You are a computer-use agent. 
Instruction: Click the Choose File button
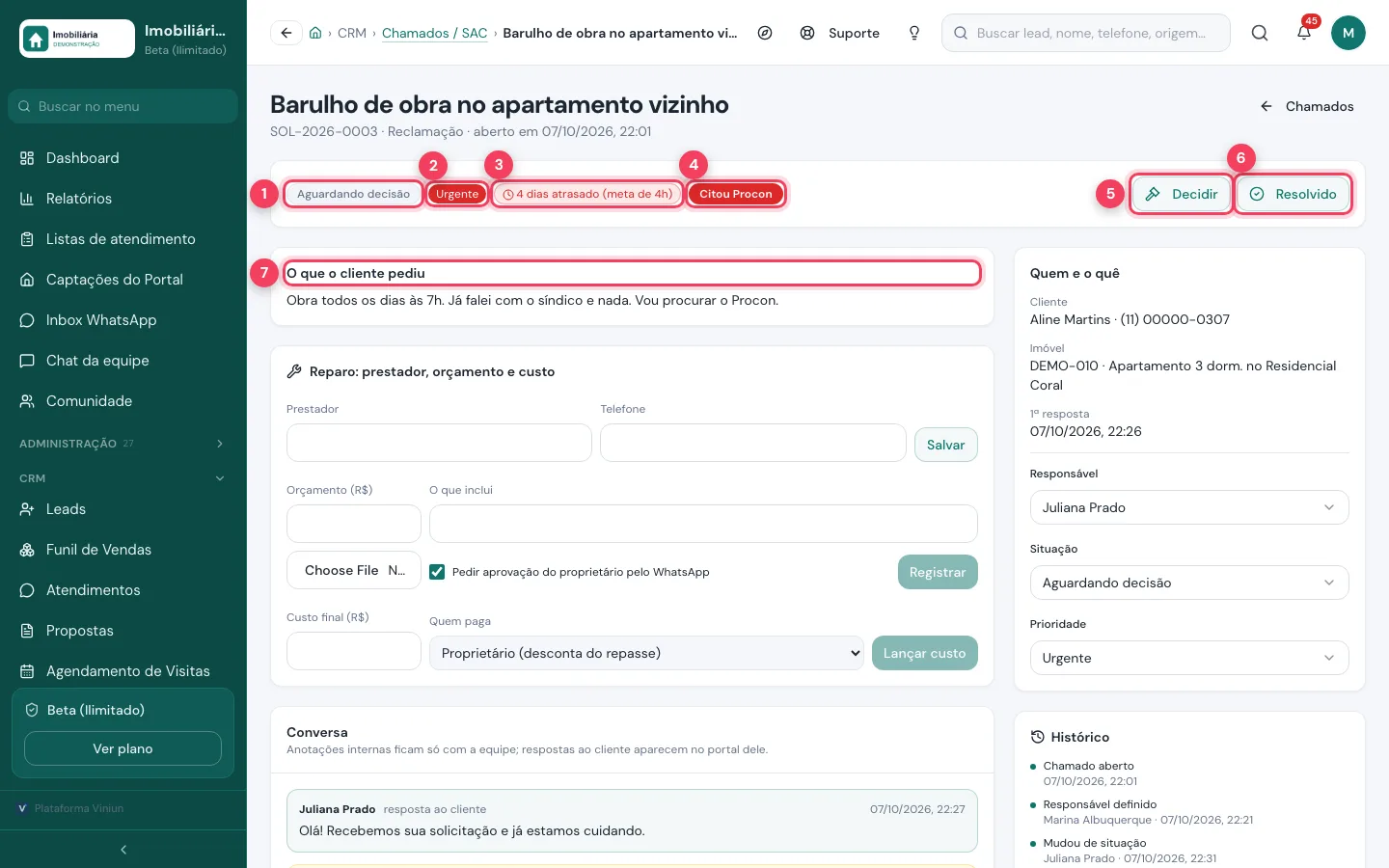point(341,570)
